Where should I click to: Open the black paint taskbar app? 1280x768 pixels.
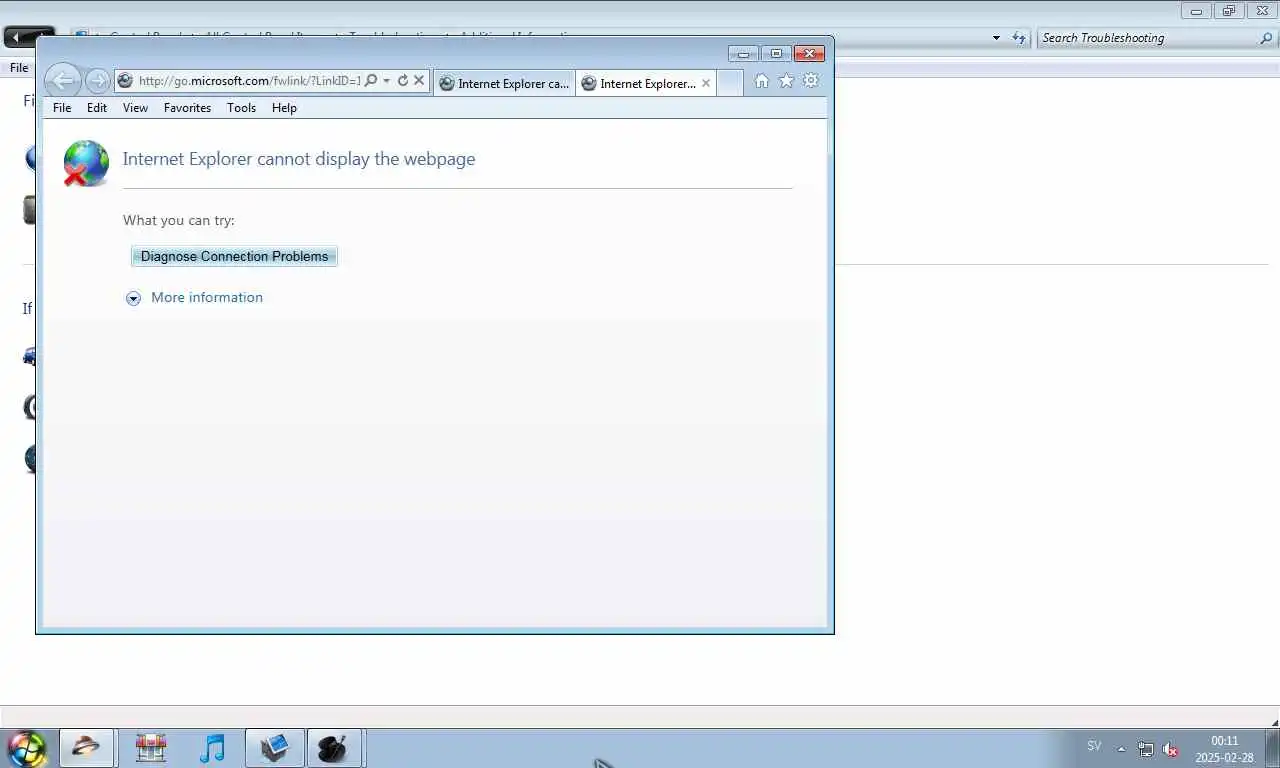click(x=333, y=748)
